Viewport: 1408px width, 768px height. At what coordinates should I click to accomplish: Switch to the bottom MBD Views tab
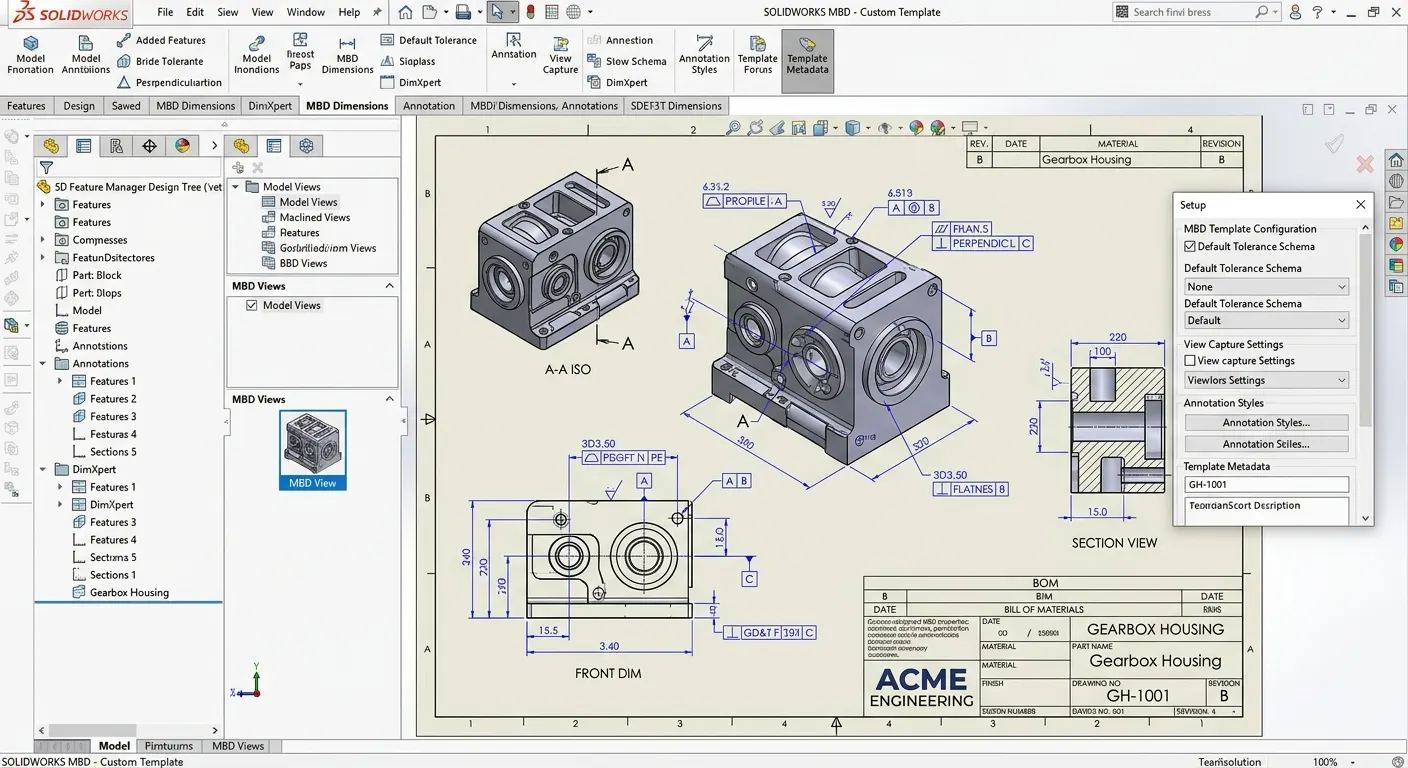tap(238, 746)
